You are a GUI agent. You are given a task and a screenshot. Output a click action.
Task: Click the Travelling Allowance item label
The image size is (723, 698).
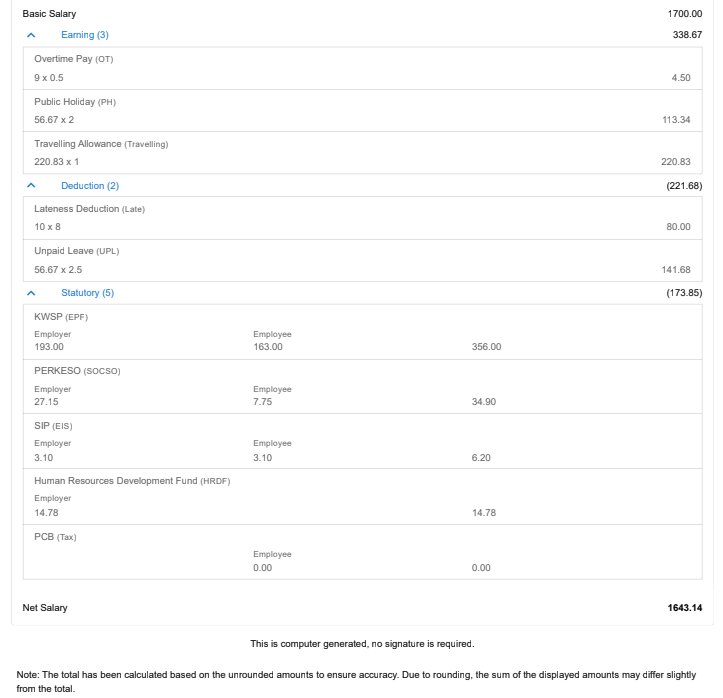pos(100,144)
